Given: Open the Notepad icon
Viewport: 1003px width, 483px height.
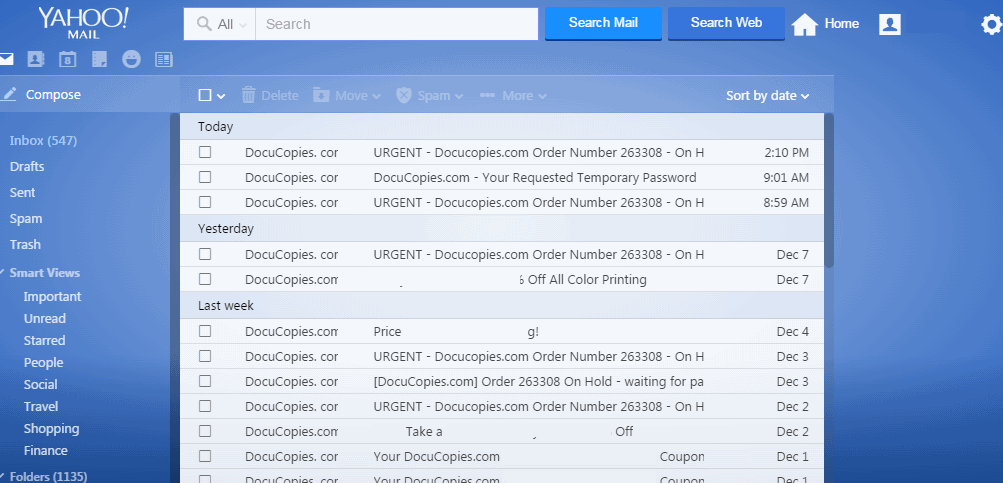Looking at the screenshot, I should (x=99, y=60).
